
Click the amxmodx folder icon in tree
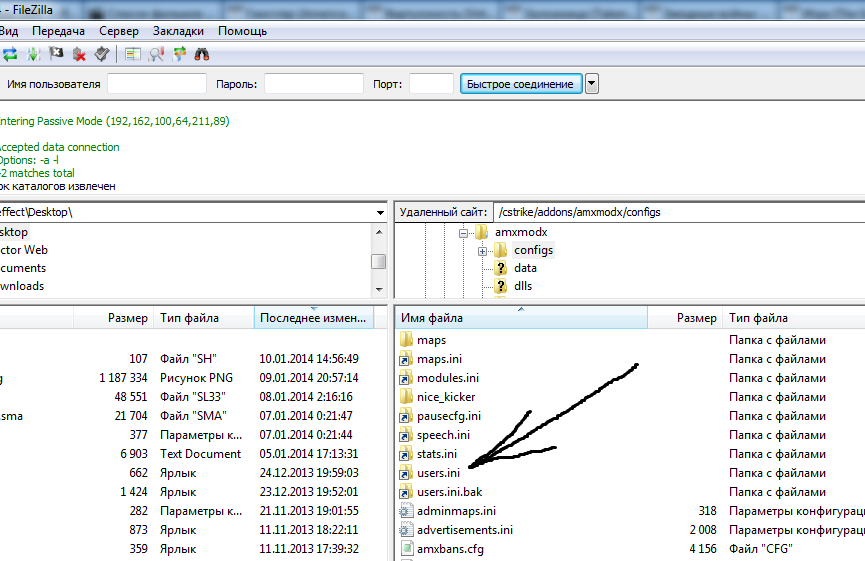[482, 232]
